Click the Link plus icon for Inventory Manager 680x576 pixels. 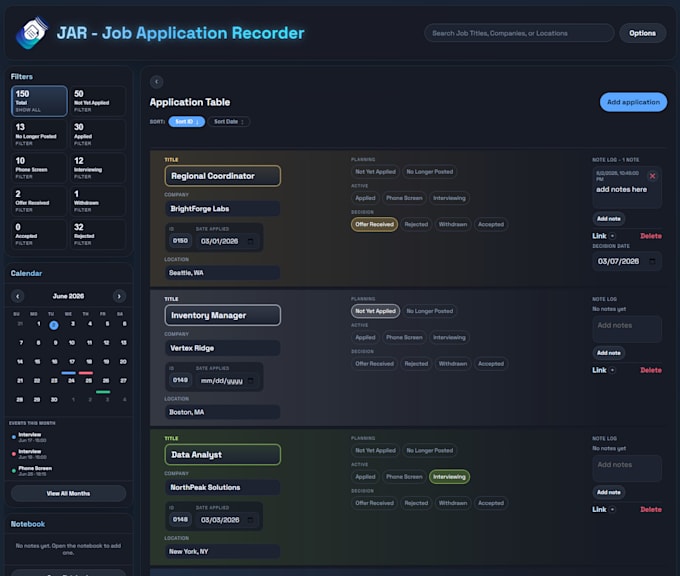coord(612,370)
